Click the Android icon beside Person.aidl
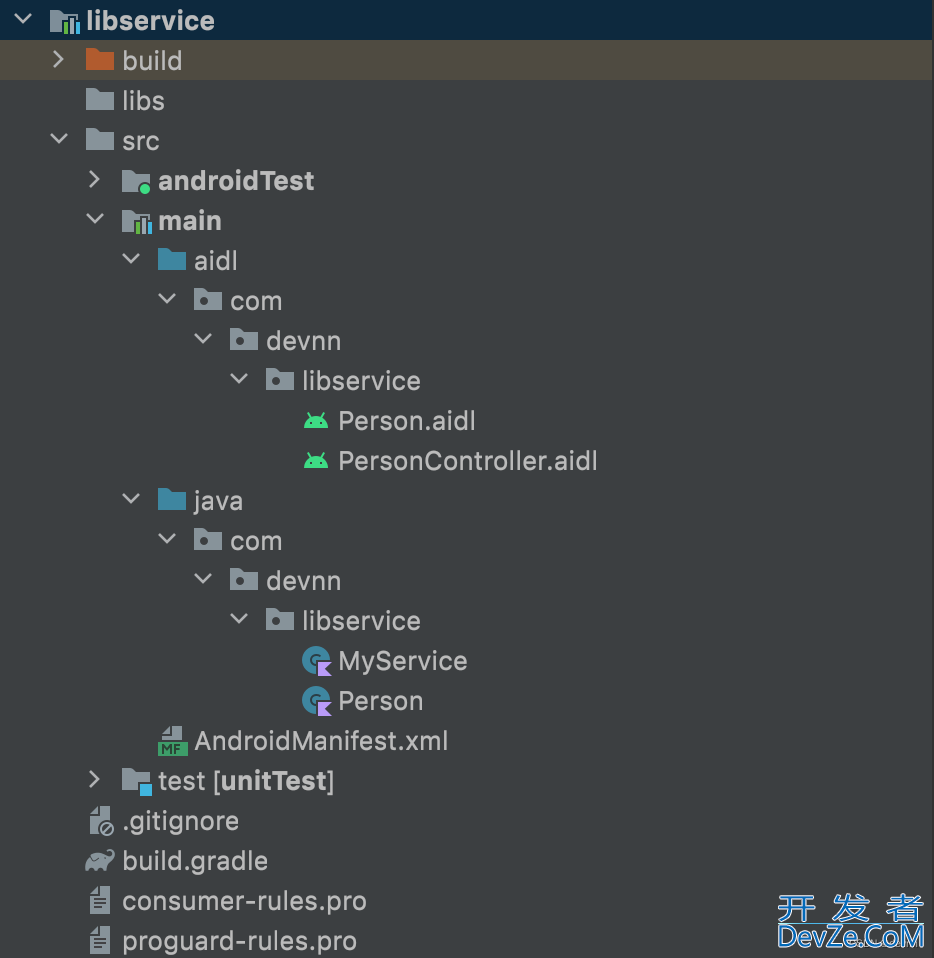The image size is (934, 958). (x=315, y=421)
